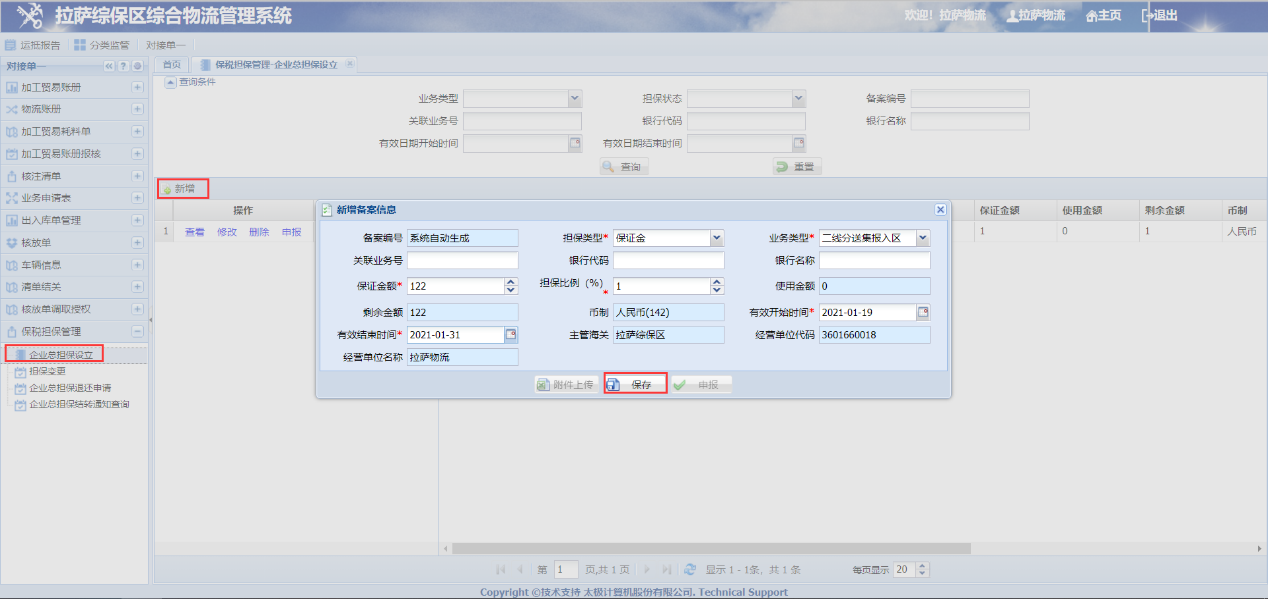
Task: Close the 新增备案信息 dialog
Action: click(x=940, y=209)
